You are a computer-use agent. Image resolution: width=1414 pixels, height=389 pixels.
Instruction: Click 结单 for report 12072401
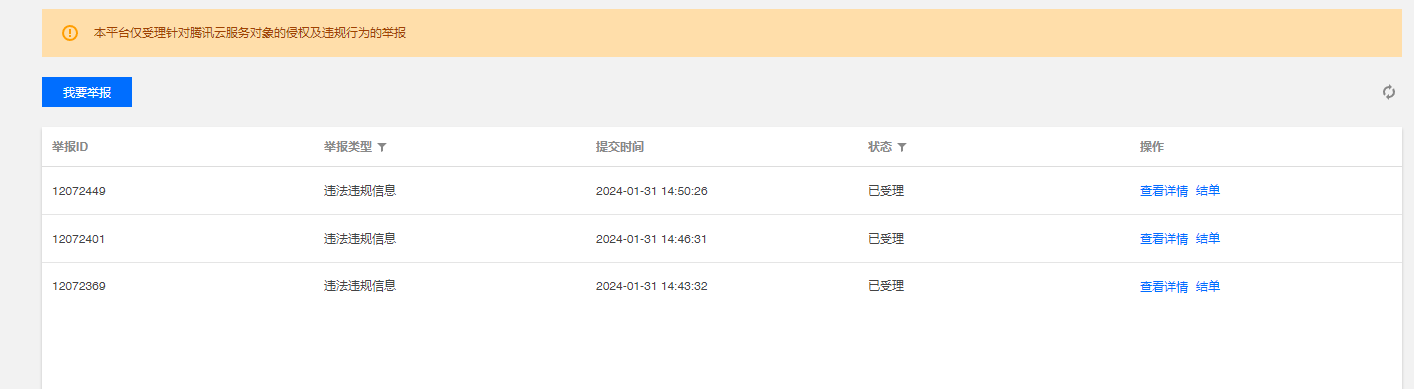tap(1208, 239)
